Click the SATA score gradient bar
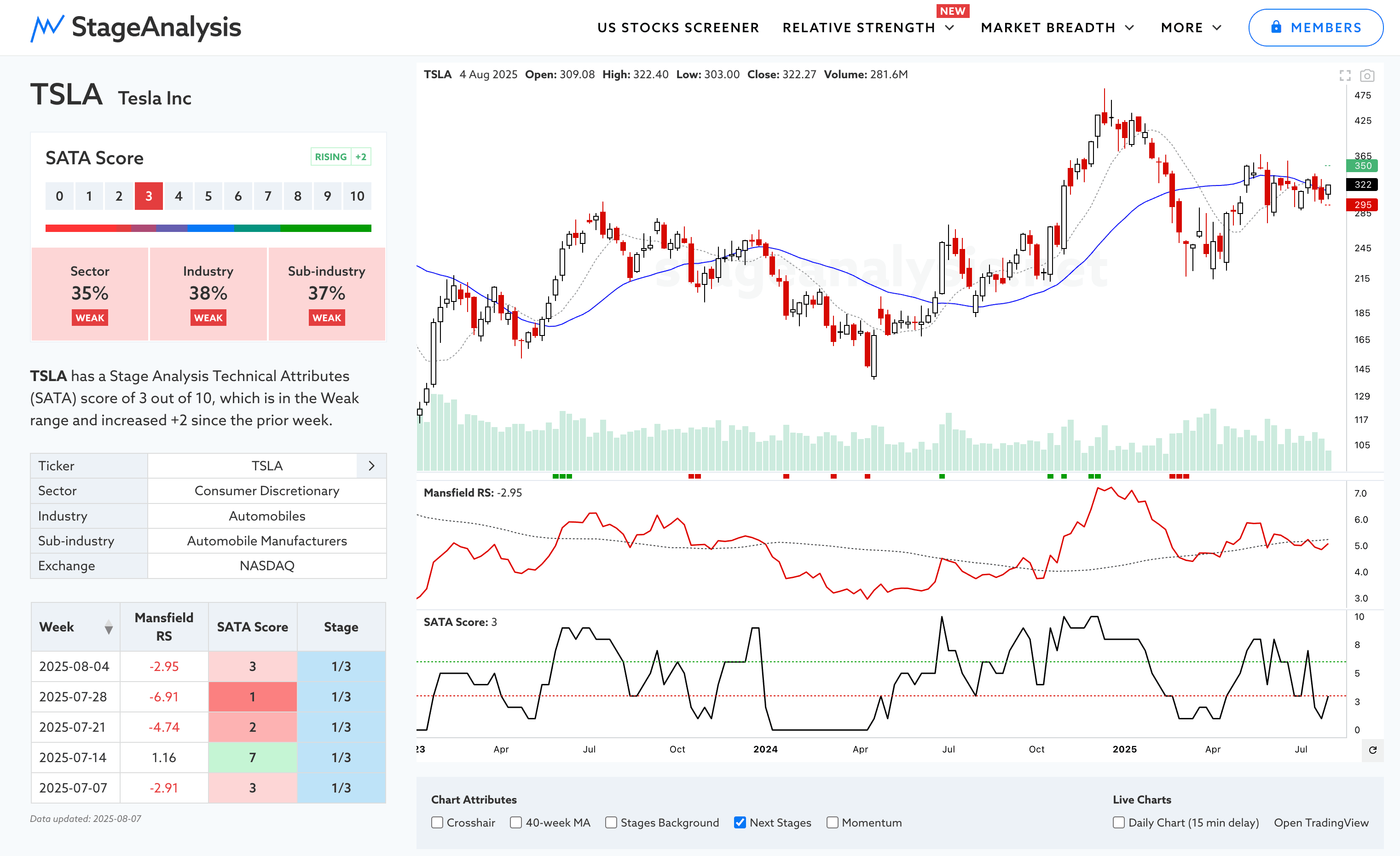 pos(208,228)
